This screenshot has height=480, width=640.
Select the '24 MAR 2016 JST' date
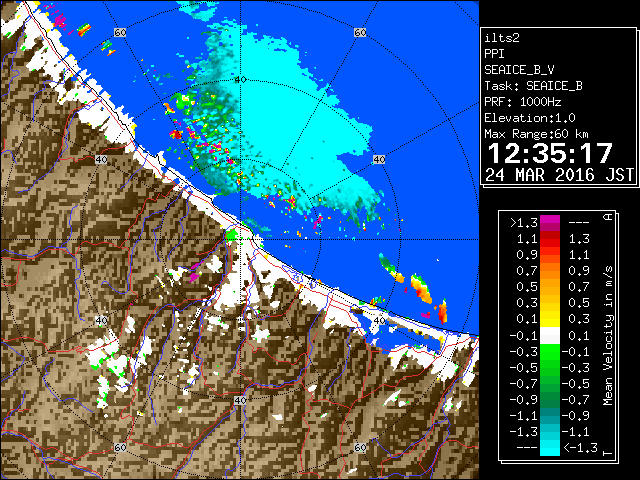[559, 175]
